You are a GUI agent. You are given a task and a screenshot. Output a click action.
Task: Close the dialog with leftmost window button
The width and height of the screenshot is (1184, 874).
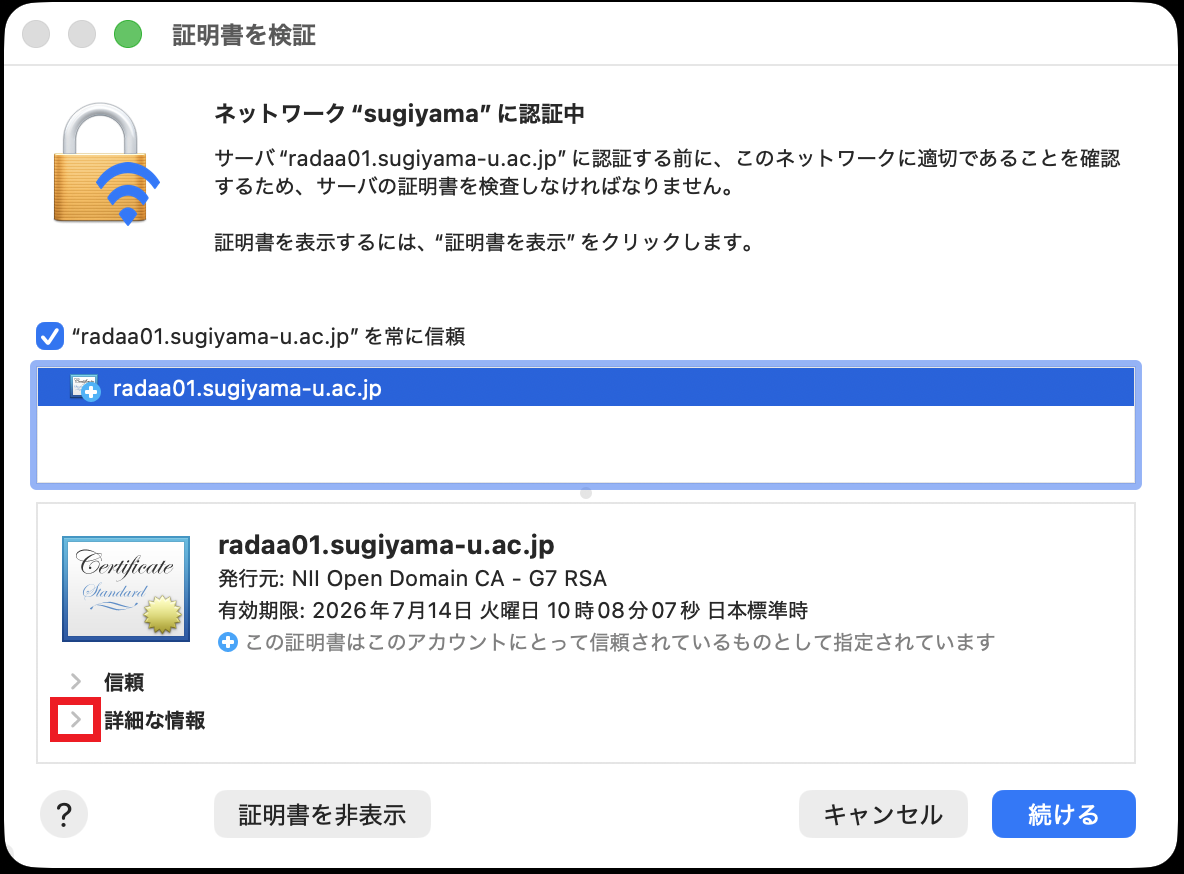coord(36,34)
